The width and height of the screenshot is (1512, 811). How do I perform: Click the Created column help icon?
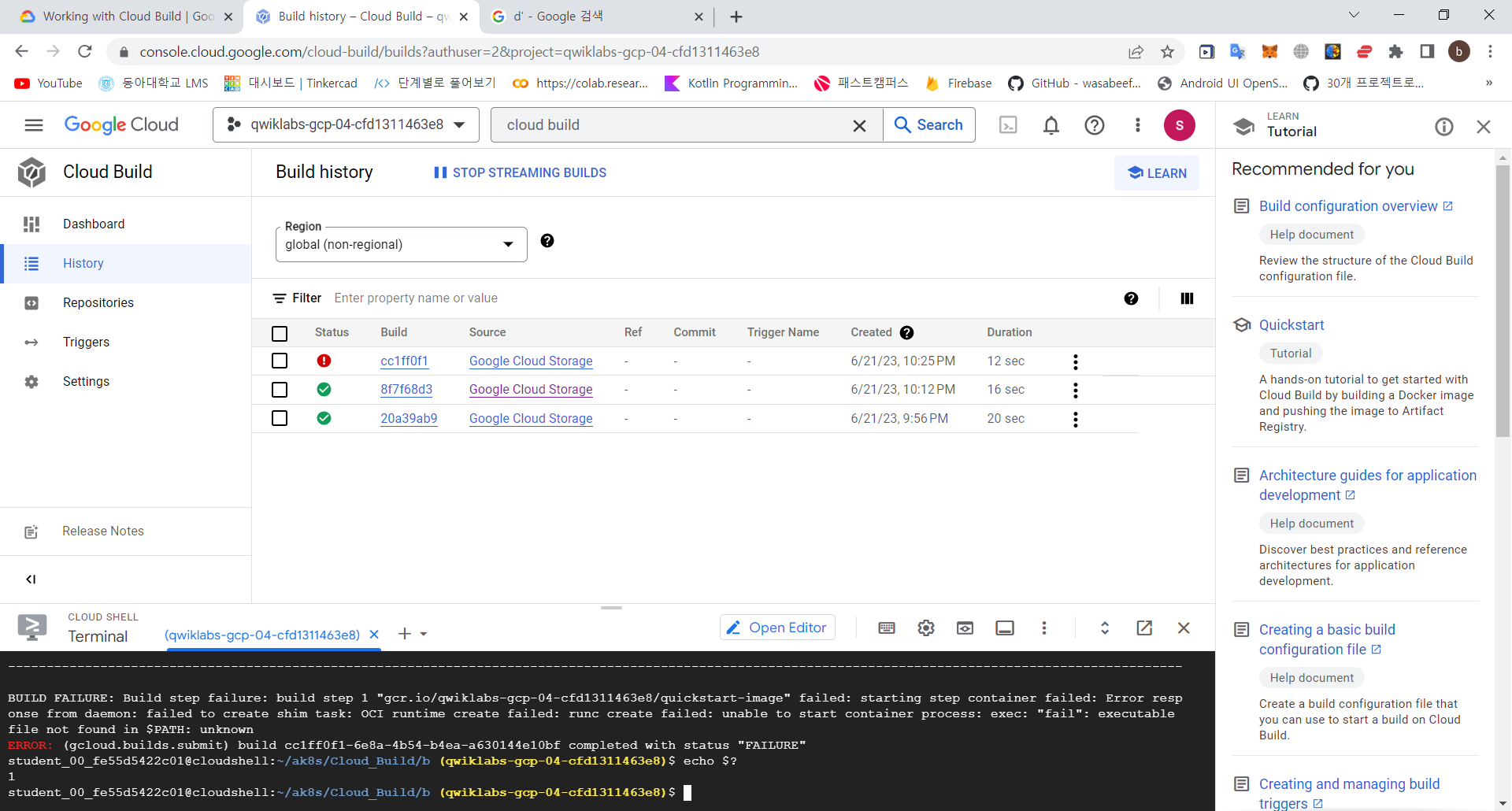click(x=906, y=332)
